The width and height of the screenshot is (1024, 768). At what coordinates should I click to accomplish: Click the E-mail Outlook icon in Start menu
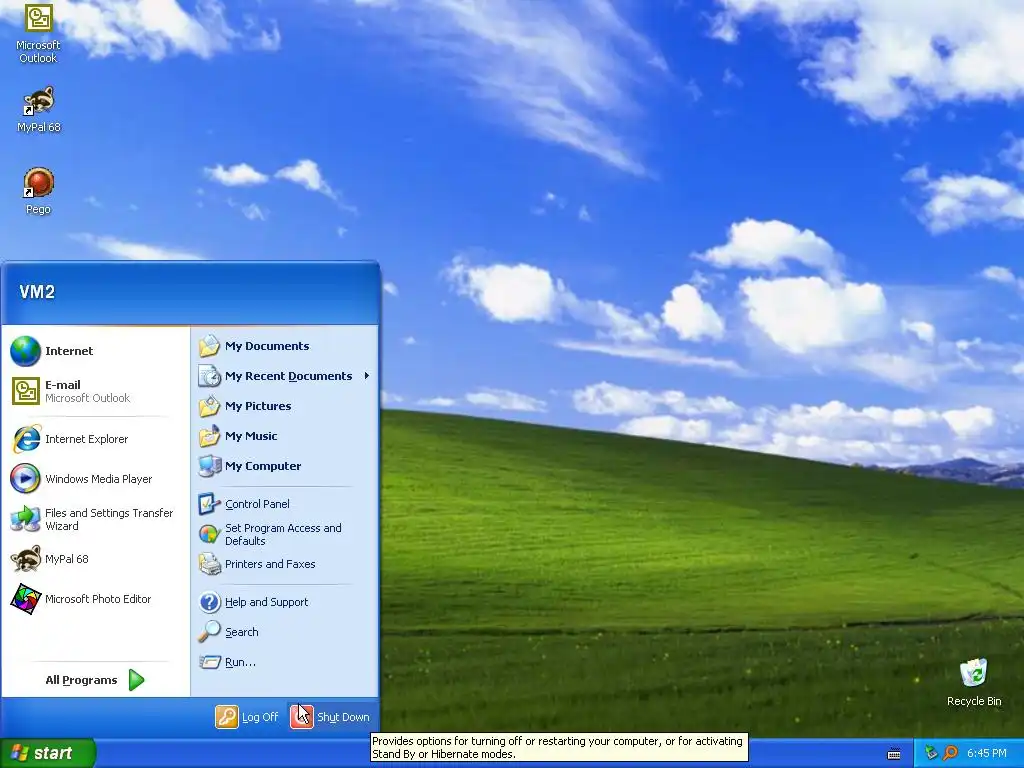click(x=25, y=391)
